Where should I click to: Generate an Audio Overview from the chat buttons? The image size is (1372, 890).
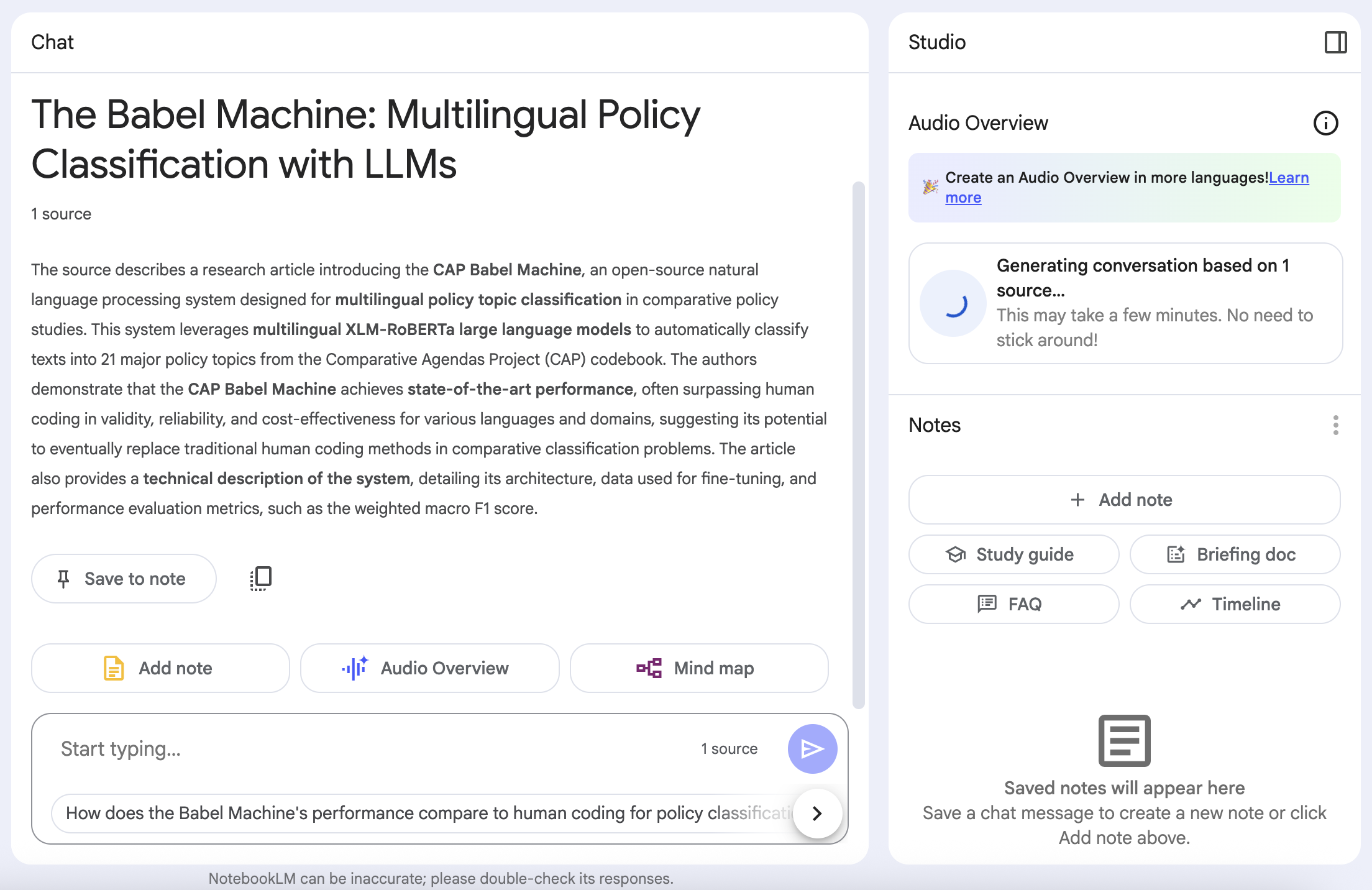(x=429, y=668)
